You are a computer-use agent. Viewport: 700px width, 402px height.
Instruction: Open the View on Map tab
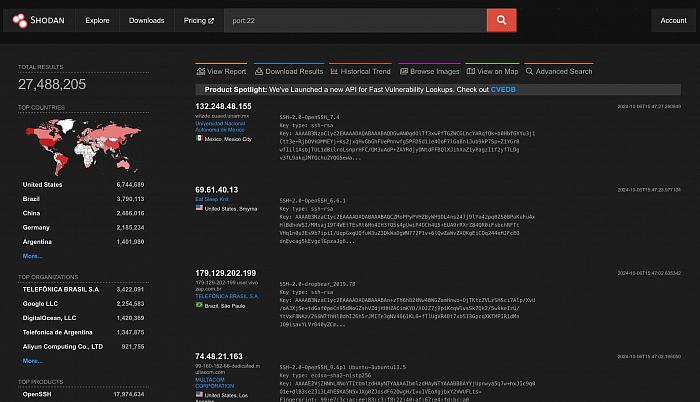(492, 71)
